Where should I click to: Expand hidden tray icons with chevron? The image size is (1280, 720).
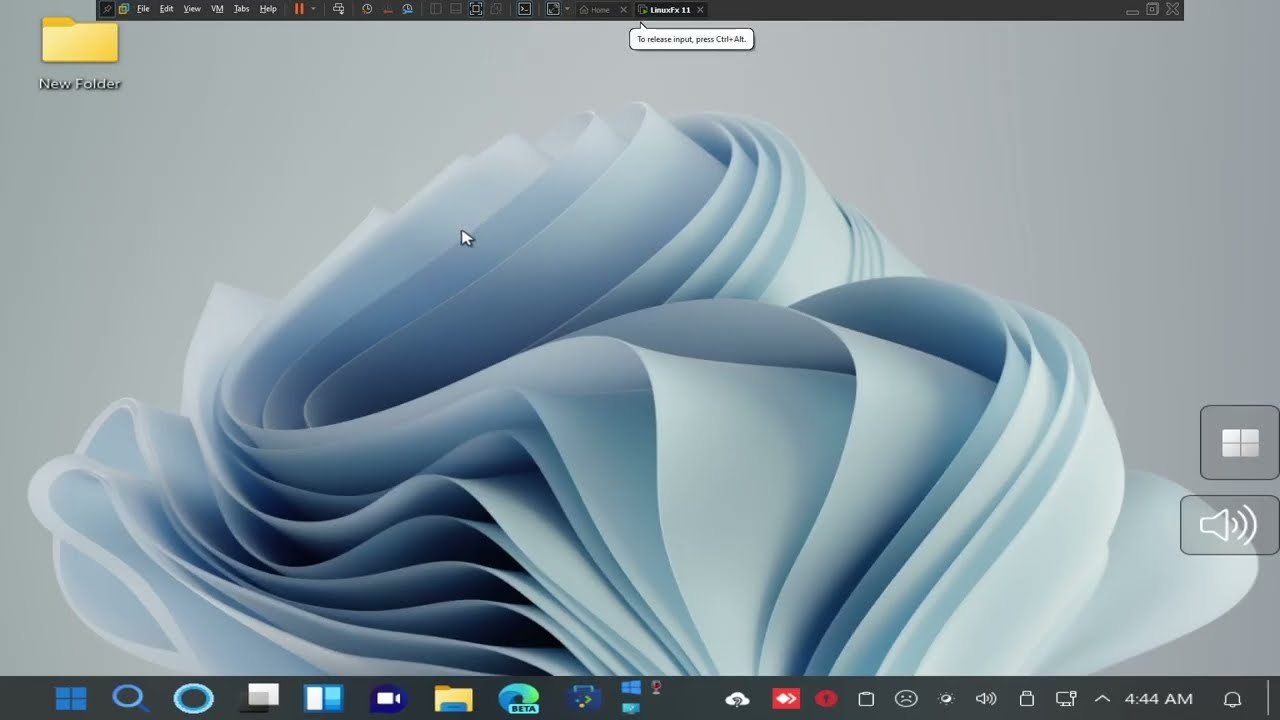[1103, 699]
